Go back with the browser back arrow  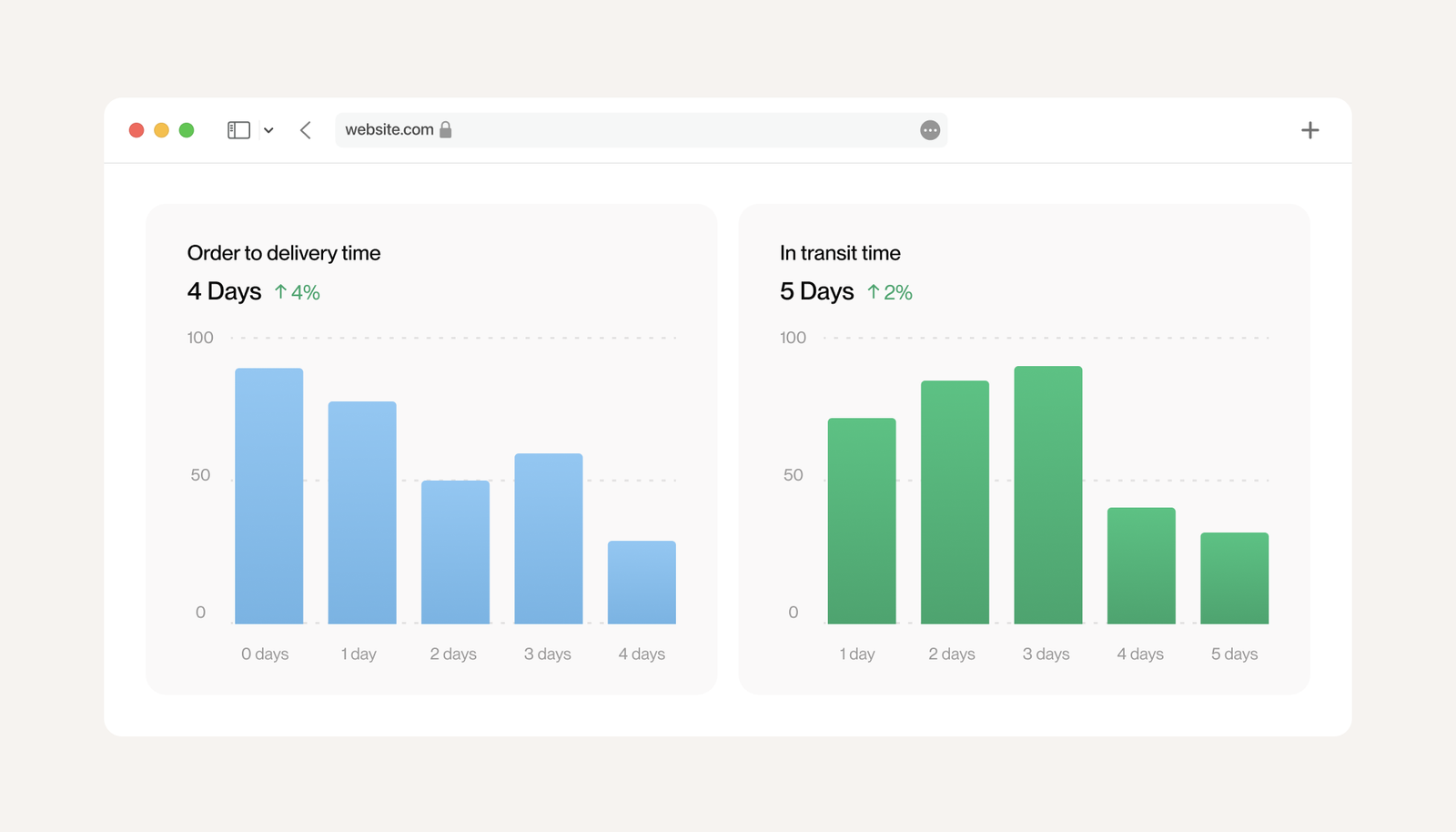coord(306,130)
